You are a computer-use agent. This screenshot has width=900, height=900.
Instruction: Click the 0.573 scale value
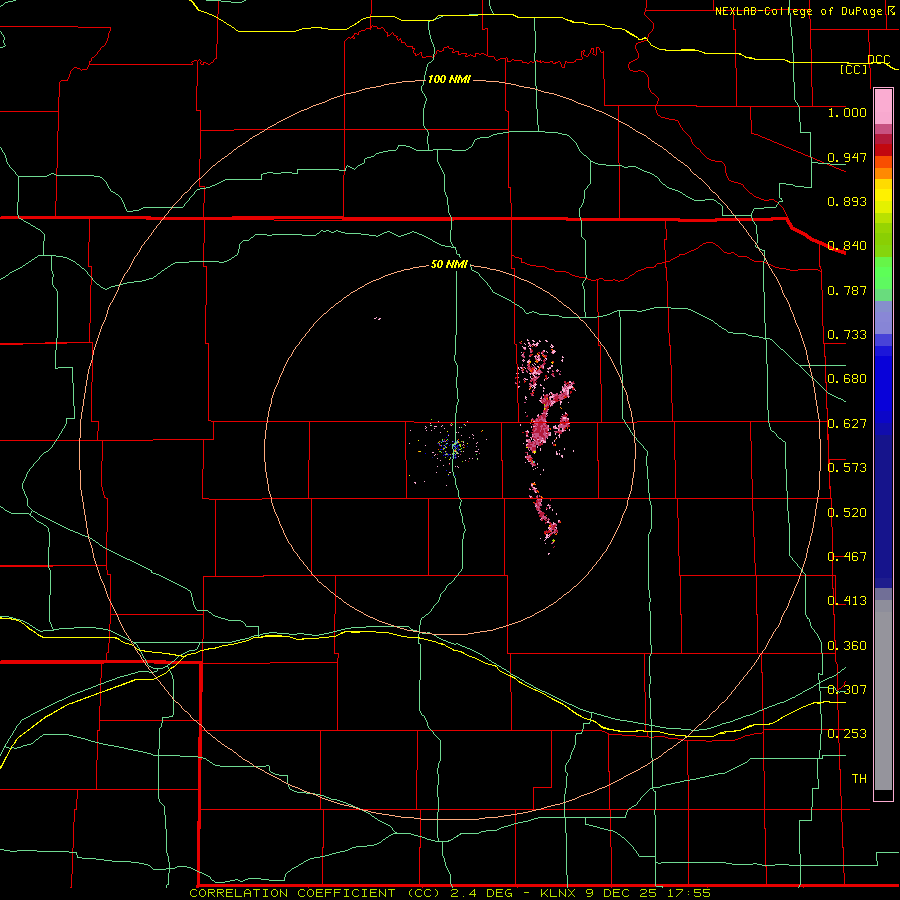[847, 468]
